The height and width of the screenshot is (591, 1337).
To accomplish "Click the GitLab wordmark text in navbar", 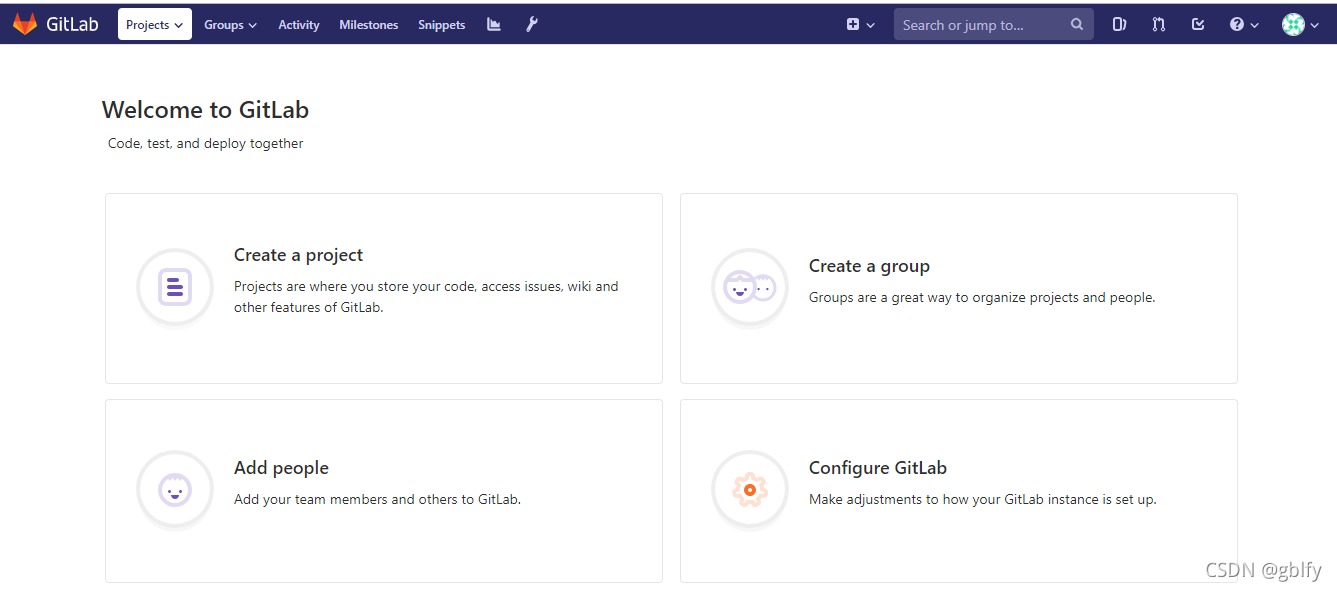I will click(72, 25).
